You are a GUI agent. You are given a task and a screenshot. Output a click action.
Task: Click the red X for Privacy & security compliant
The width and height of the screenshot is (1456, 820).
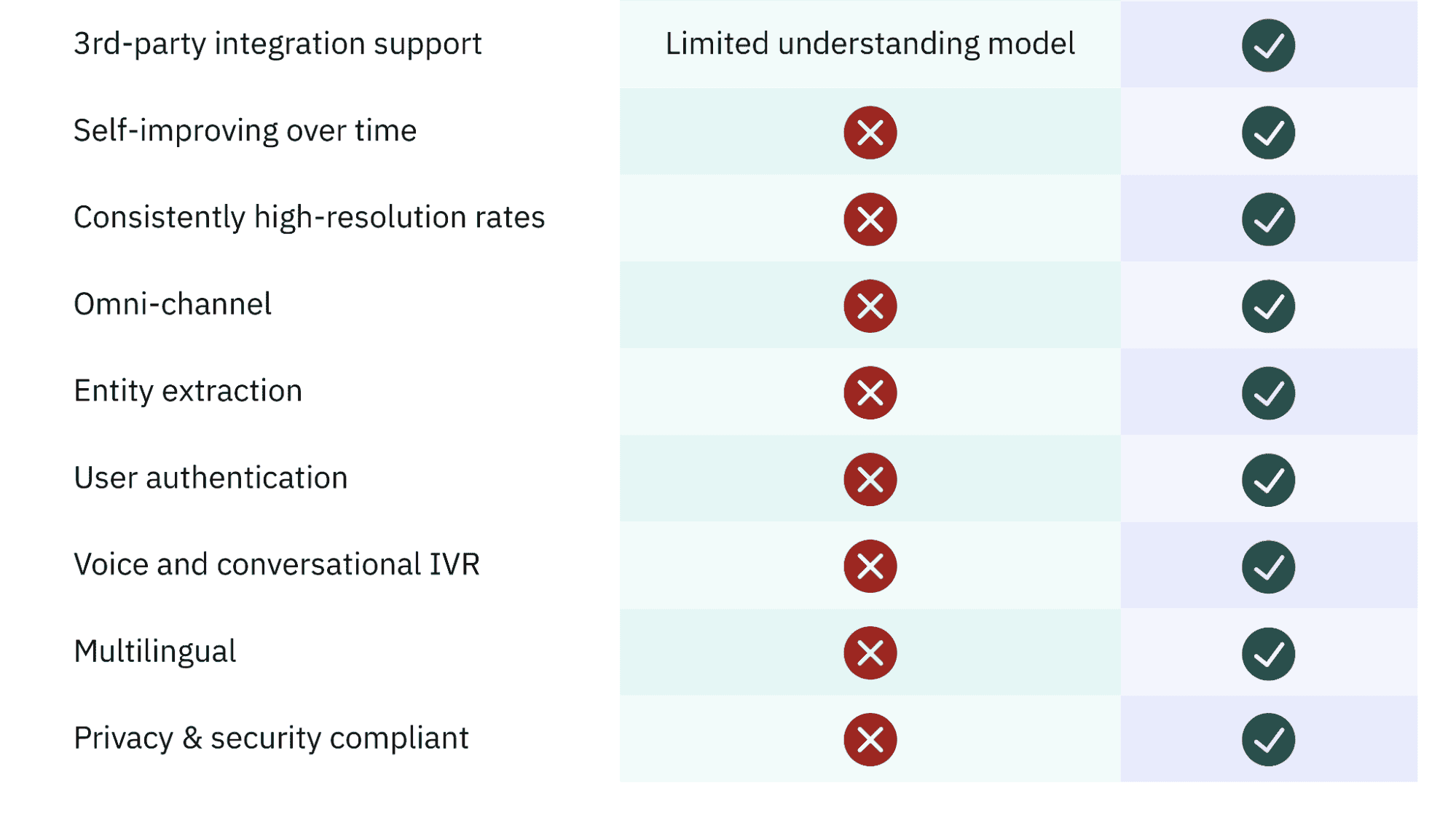(x=870, y=739)
